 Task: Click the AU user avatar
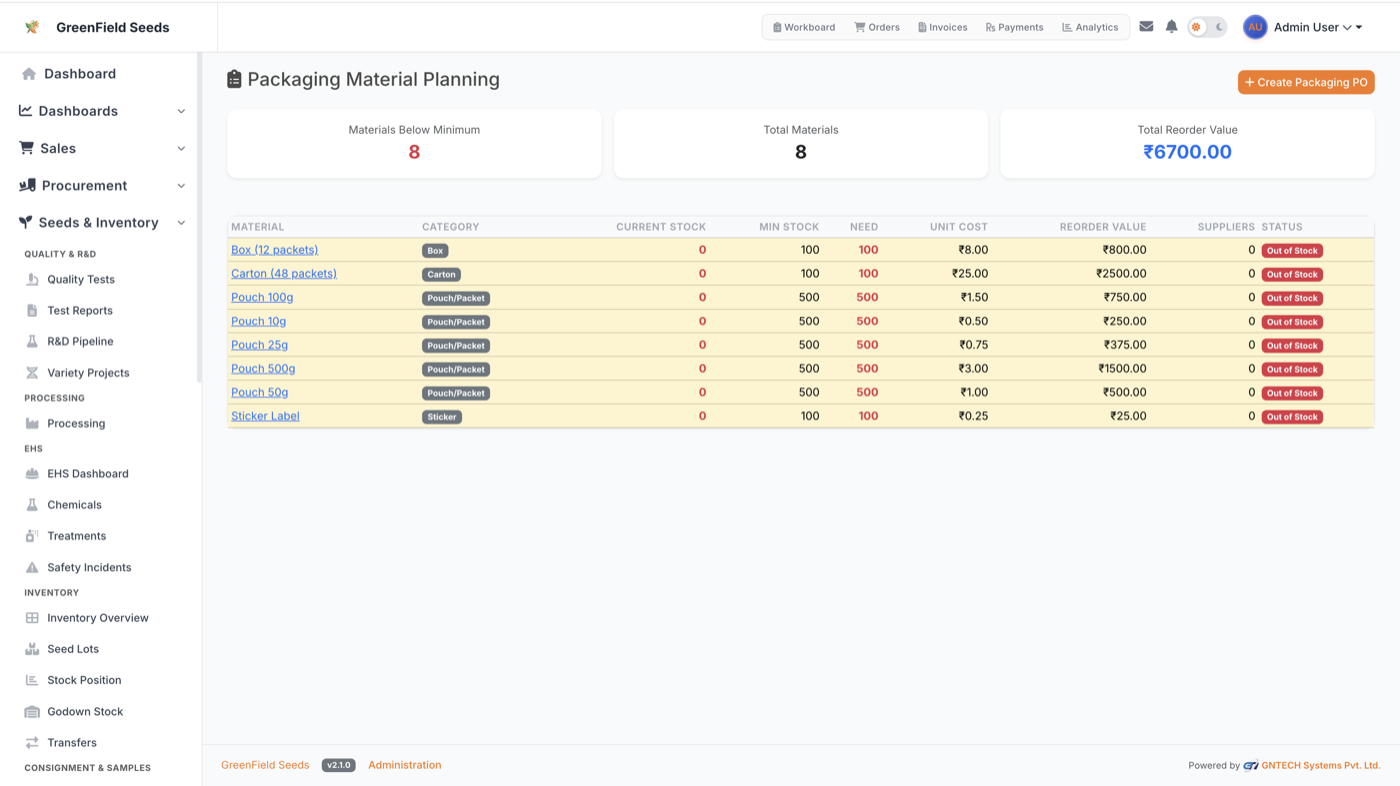1255,27
